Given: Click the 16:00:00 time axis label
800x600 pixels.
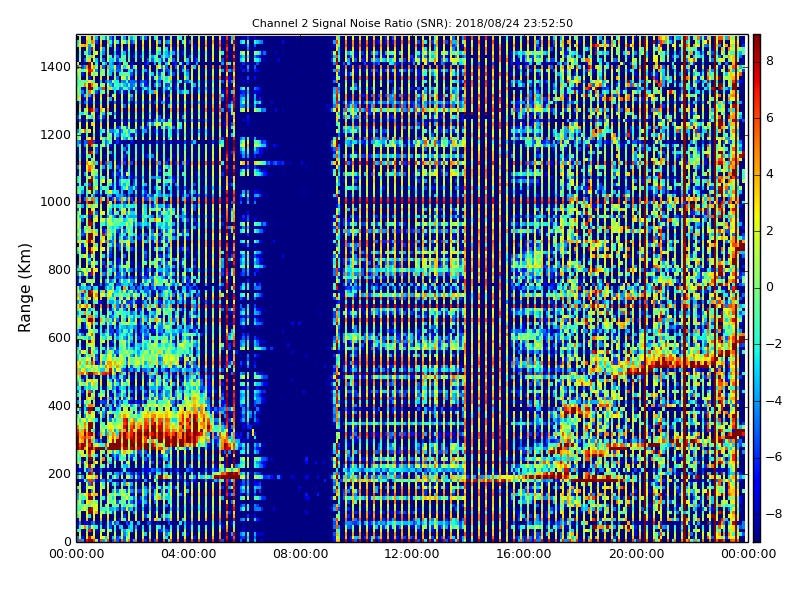Looking at the screenshot, I should pyautogui.click(x=524, y=554).
